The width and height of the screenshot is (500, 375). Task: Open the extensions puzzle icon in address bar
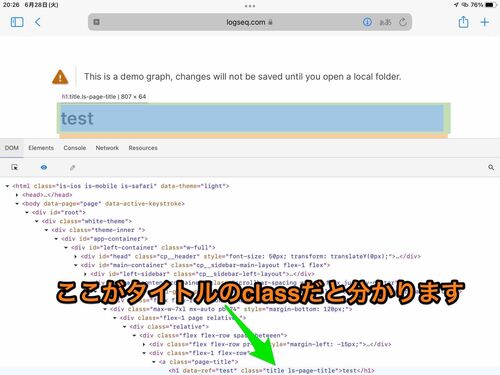tap(96, 22)
